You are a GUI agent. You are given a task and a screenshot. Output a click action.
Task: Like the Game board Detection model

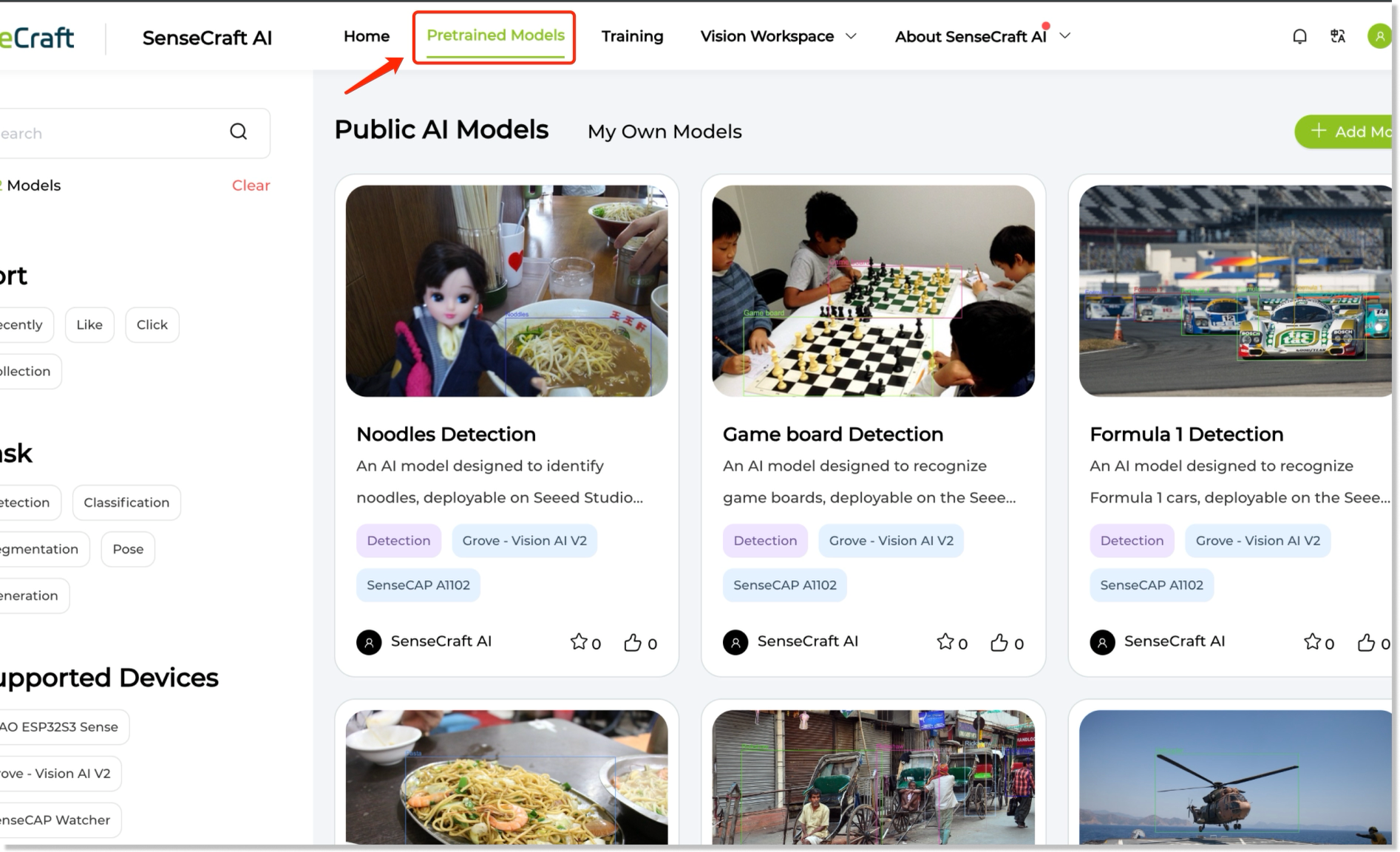pyautogui.click(x=999, y=642)
